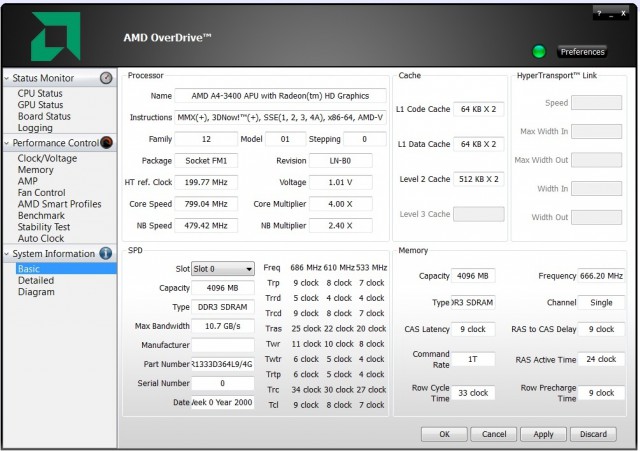The width and height of the screenshot is (640, 451).
Task: Open the Benchmark page
Action: pos(41,216)
